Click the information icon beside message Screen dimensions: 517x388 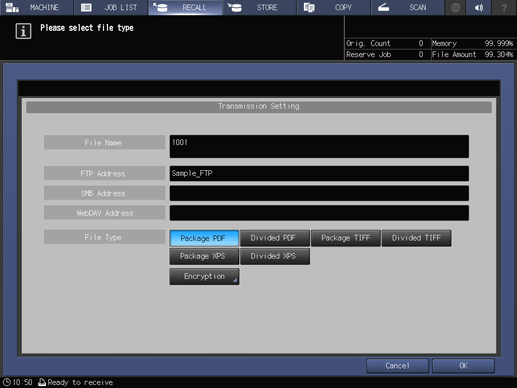23,31
